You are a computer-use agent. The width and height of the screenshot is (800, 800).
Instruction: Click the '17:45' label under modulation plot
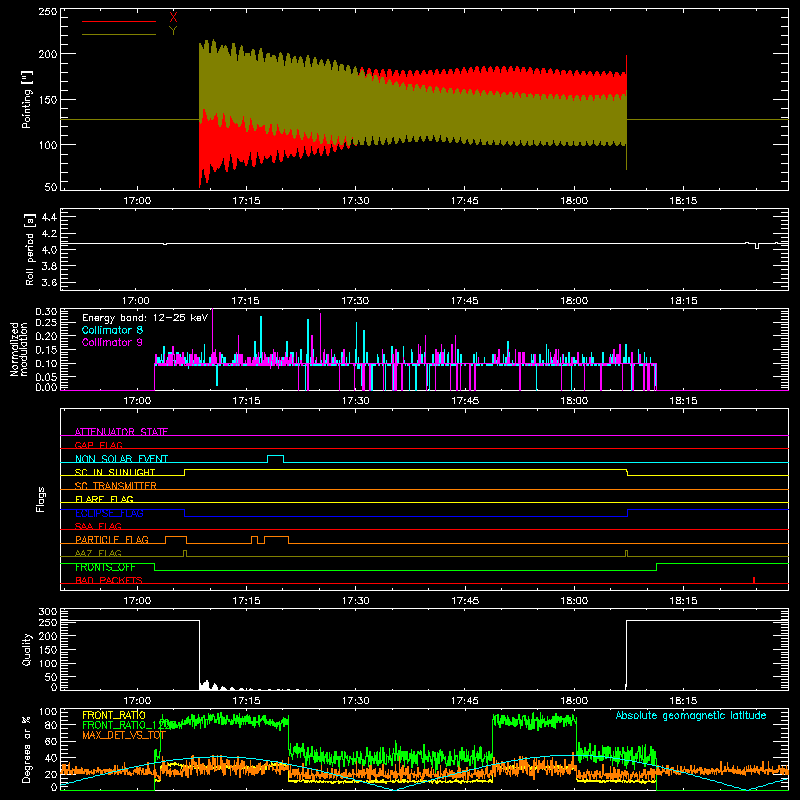point(465,401)
